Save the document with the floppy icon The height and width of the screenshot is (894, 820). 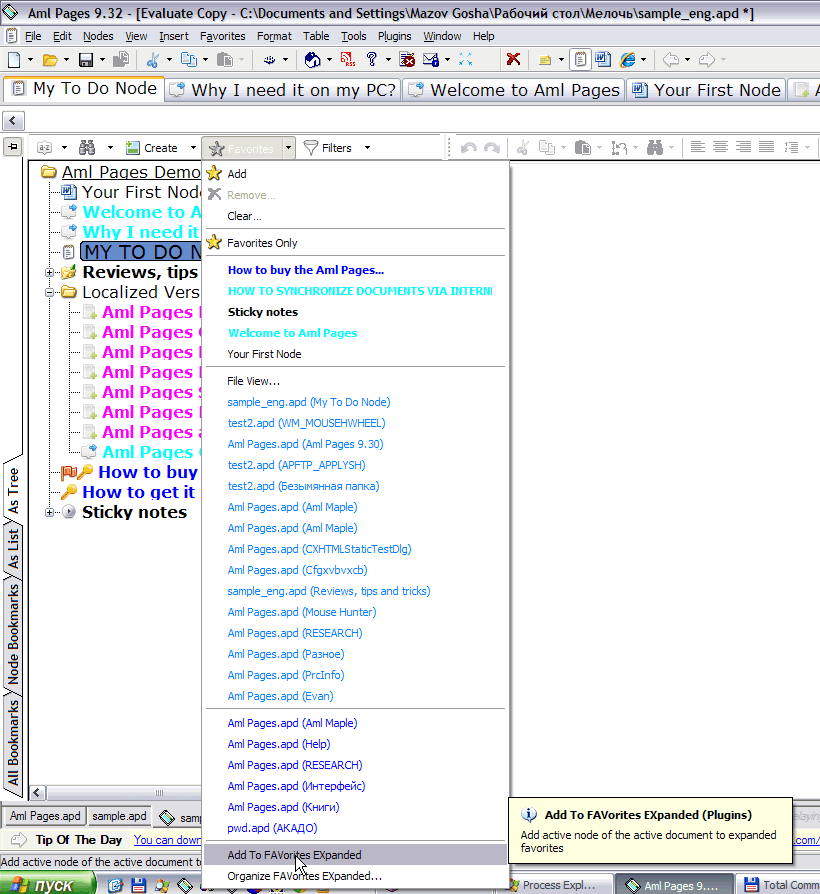tap(86, 59)
